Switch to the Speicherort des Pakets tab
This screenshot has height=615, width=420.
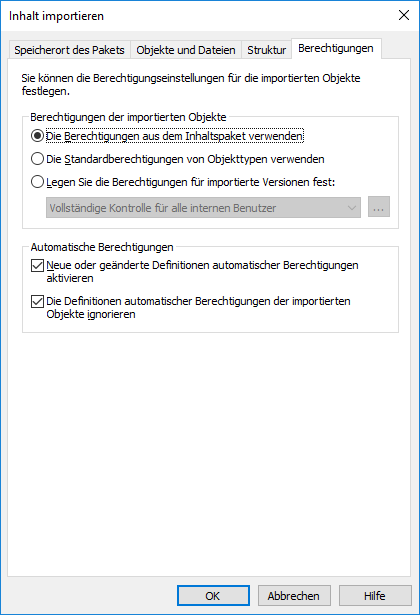tap(69, 50)
